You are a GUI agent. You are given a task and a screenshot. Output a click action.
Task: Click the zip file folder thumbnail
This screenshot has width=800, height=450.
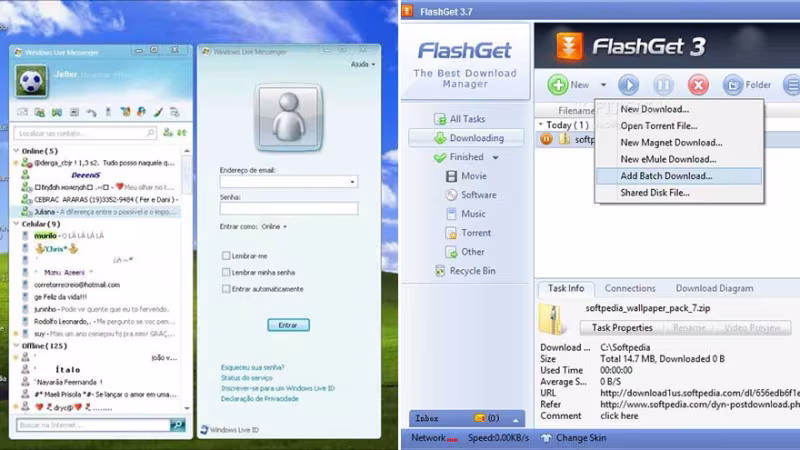click(x=553, y=319)
